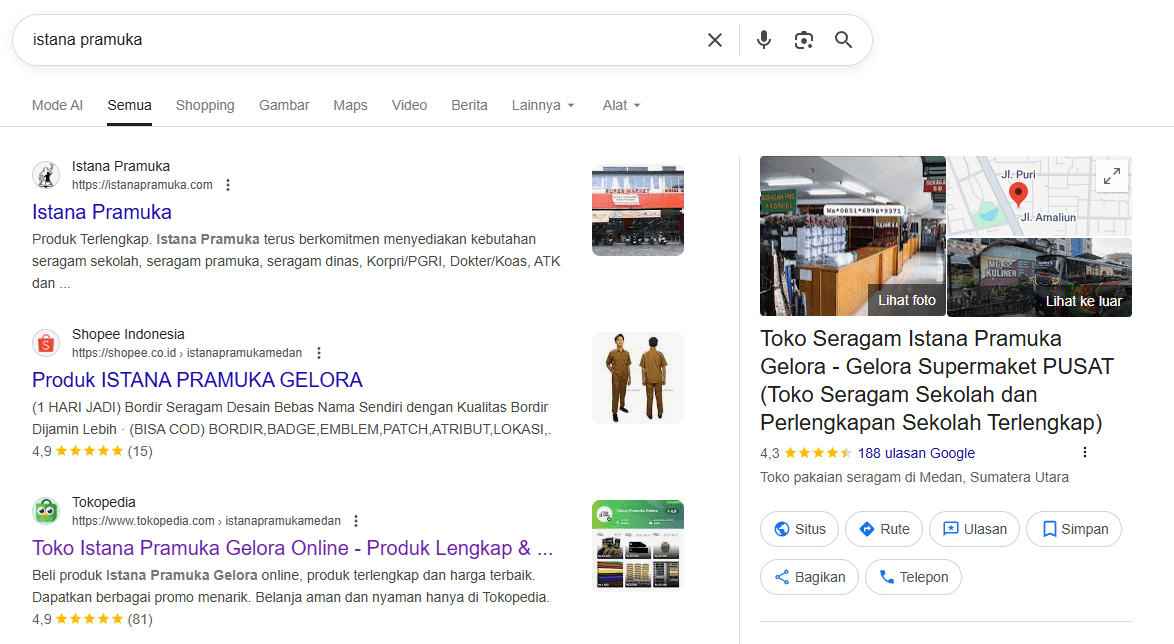The width and height of the screenshot is (1174, 644).
Task: Open the Istana Pramuka result title link
Action: click(x=102, y=212)
